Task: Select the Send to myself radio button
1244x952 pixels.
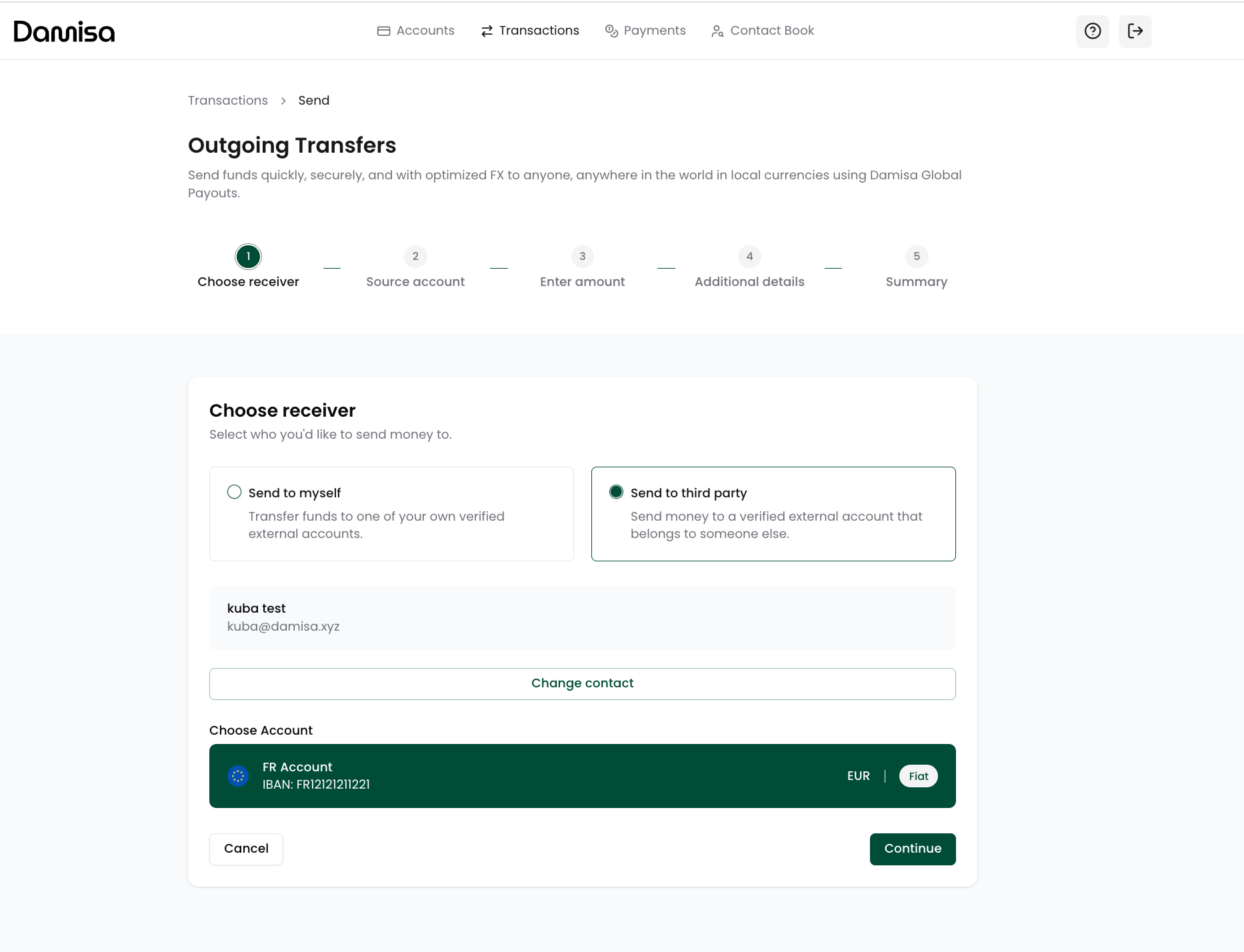Action: (234, 492)
